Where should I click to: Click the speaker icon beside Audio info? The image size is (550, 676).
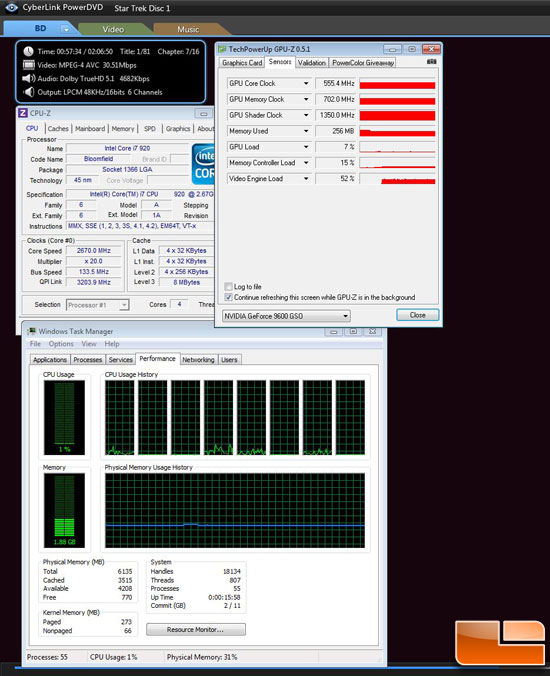(28, 78)
